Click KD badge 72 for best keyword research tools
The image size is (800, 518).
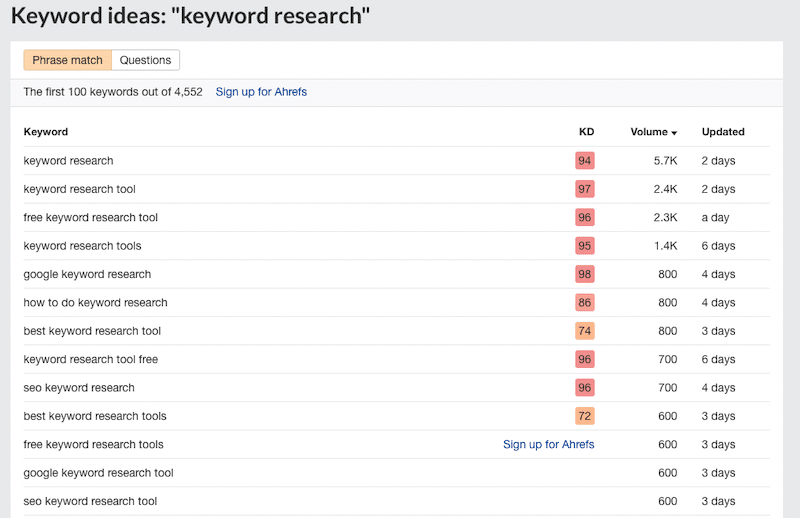(x=585, y=416)
